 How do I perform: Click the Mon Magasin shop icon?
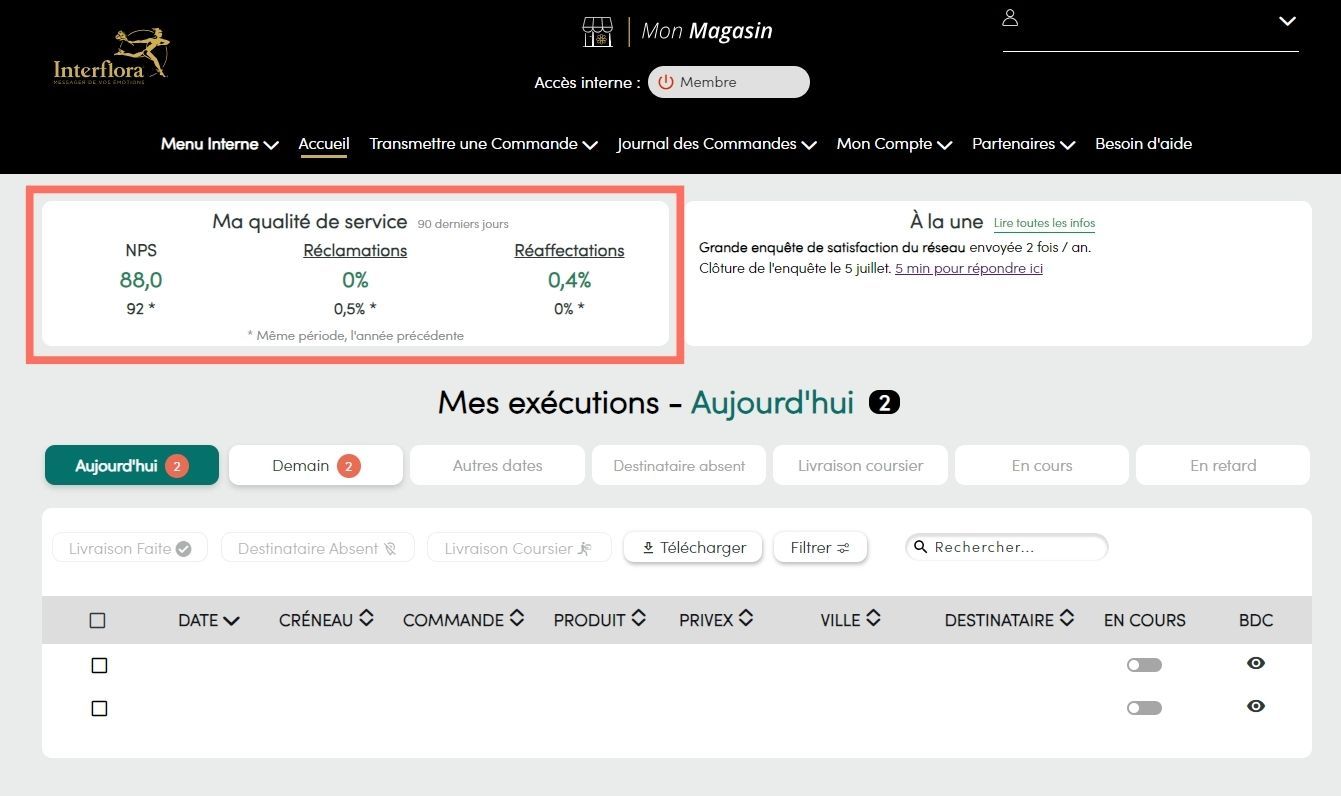pos(597,31)
